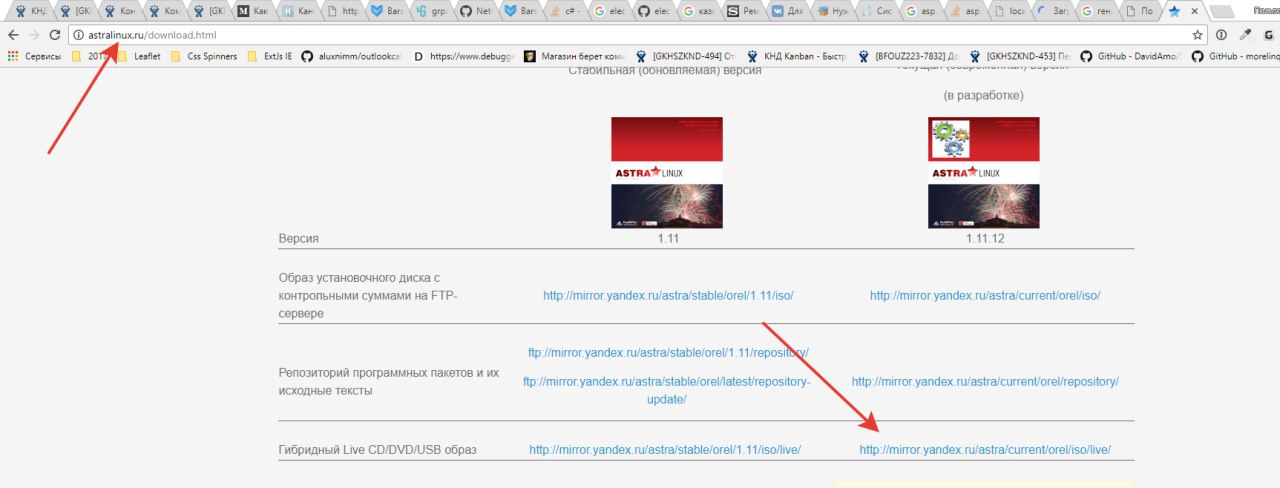Open current orel iso live link

985,450
